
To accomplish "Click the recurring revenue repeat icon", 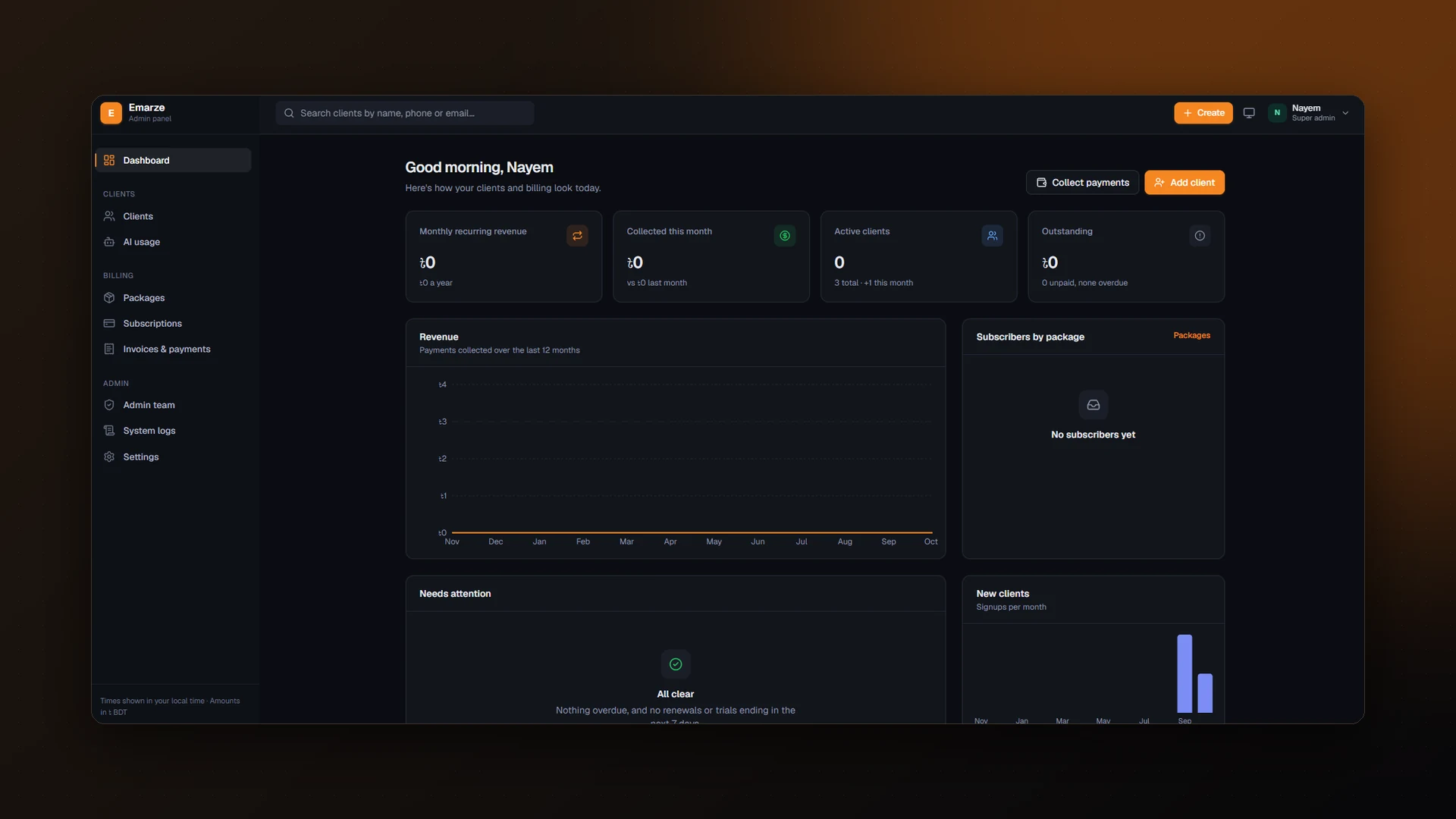I will [x=577, y=236].
